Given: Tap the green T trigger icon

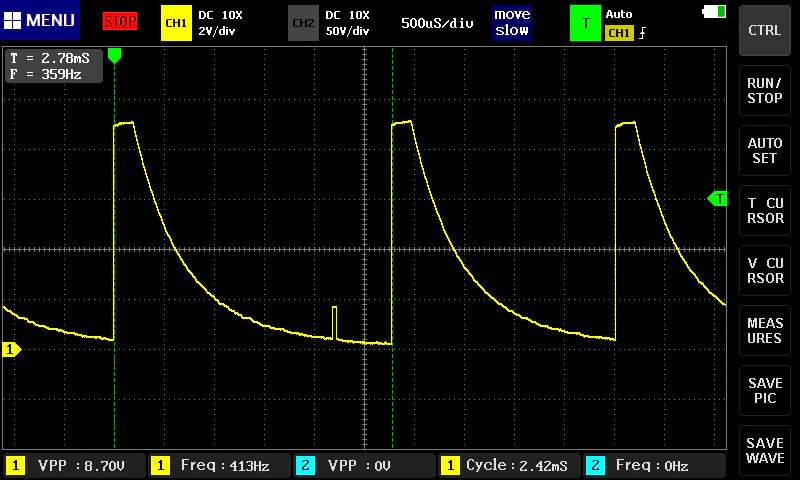Looking at the screenshot, I should coord(585,23).
